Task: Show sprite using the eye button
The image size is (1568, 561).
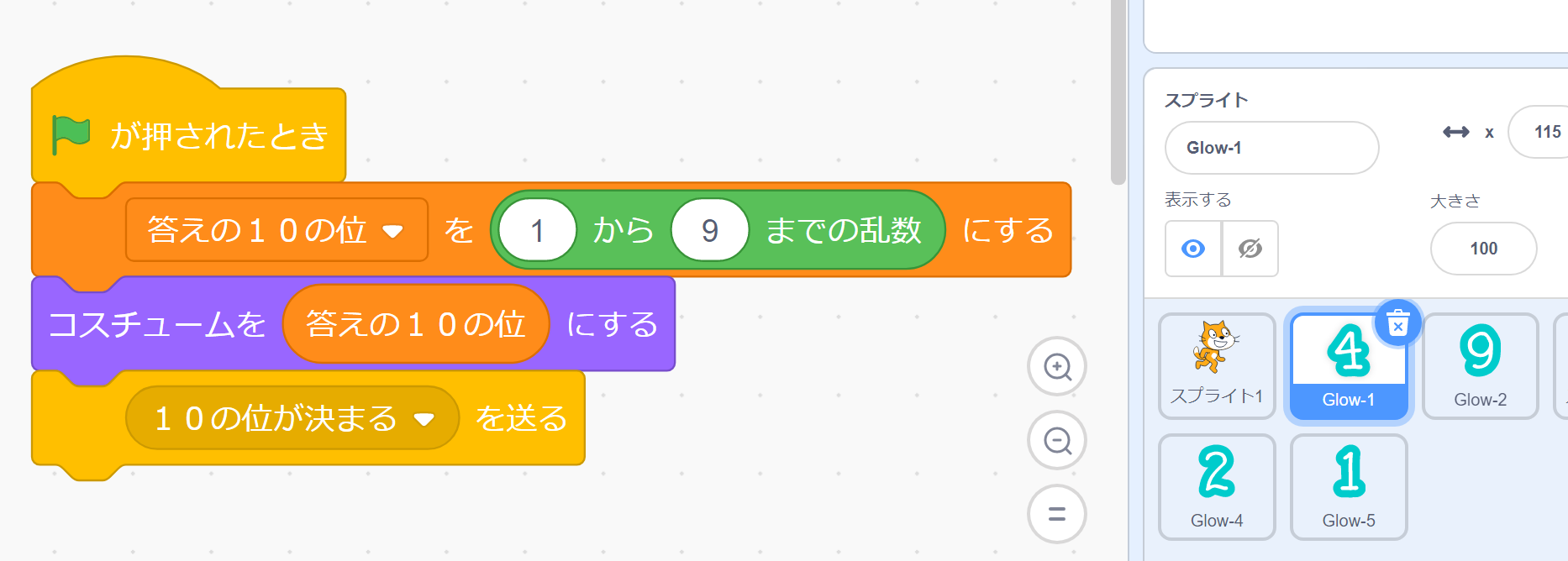Action: [x=1193, y=249]
